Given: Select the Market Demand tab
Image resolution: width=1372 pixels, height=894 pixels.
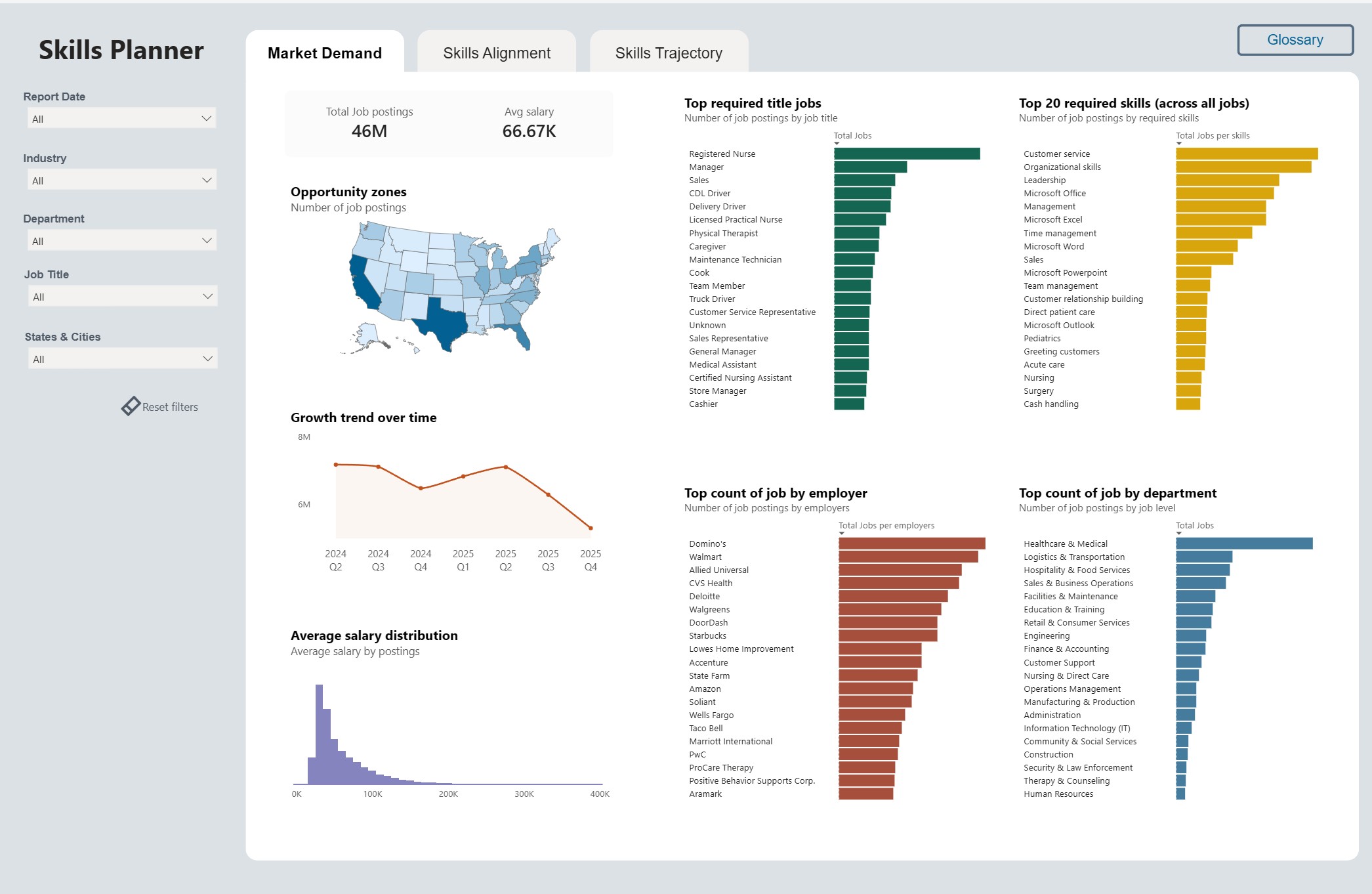Looking at the screenshot, I should pyautogui.click(x=325, y=53).
